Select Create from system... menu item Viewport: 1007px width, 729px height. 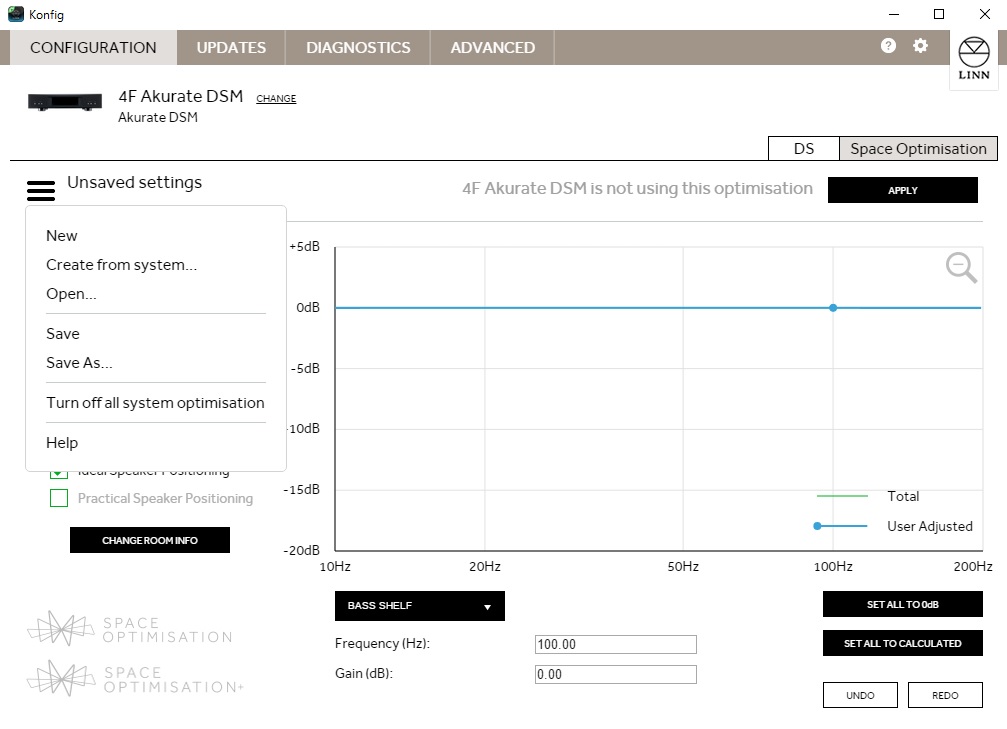(x=121, y=265)
